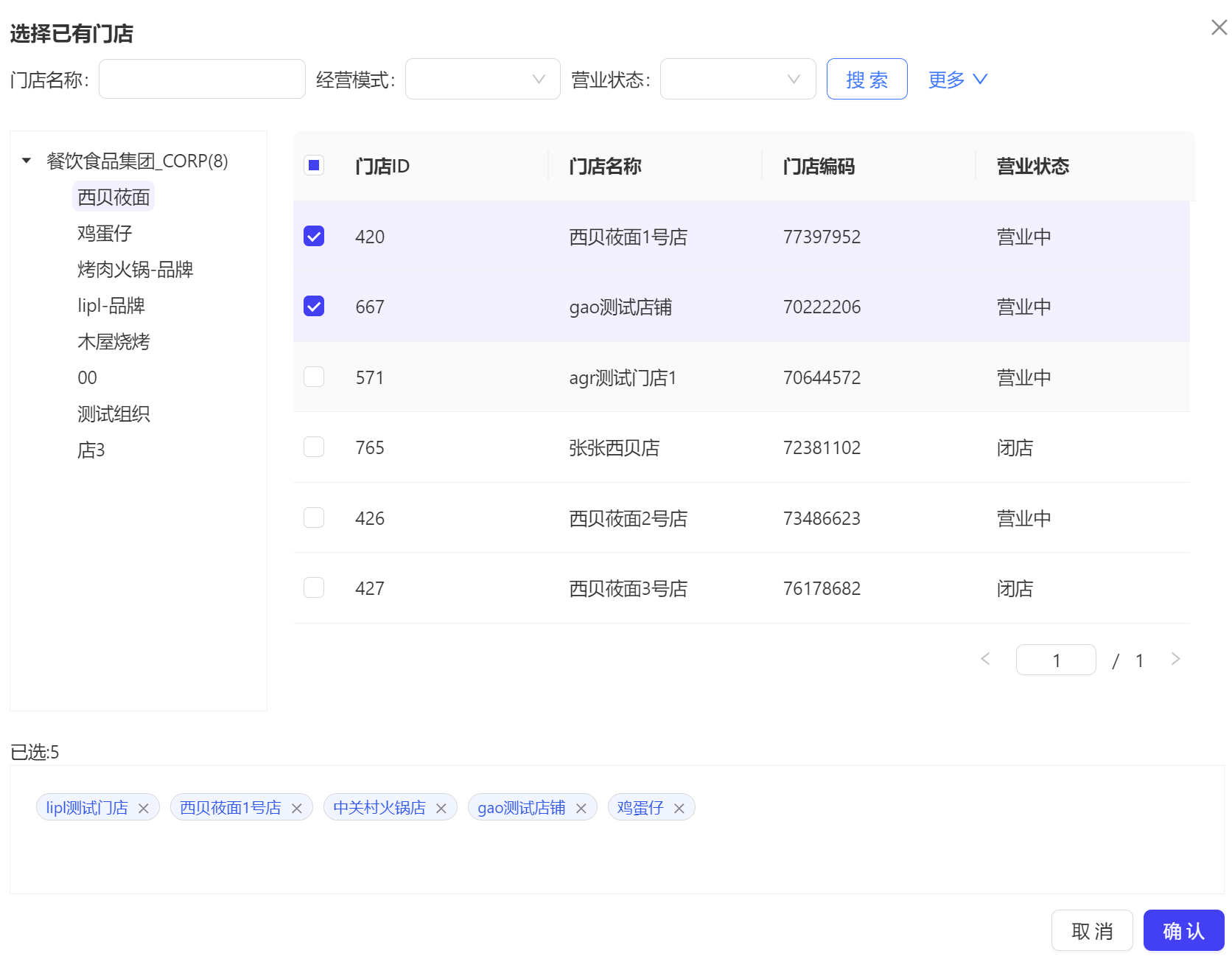Click the 鸡蛋仔 selected tag label
1232x959 pixels.
640,808
